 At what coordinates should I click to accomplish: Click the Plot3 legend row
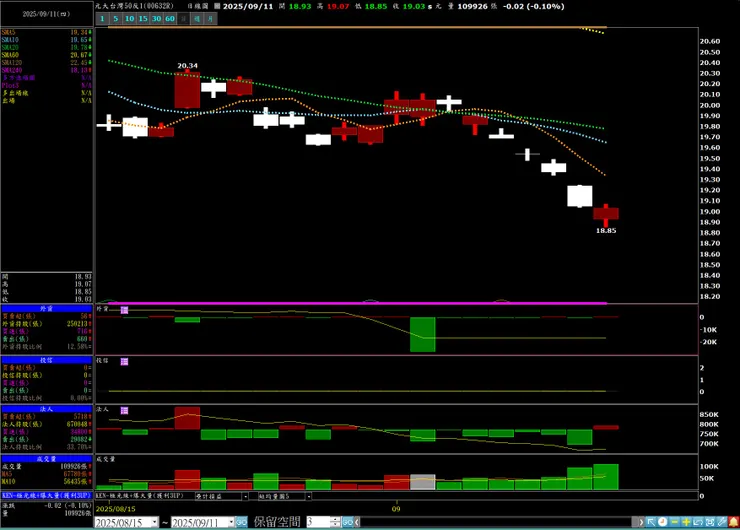47,85
